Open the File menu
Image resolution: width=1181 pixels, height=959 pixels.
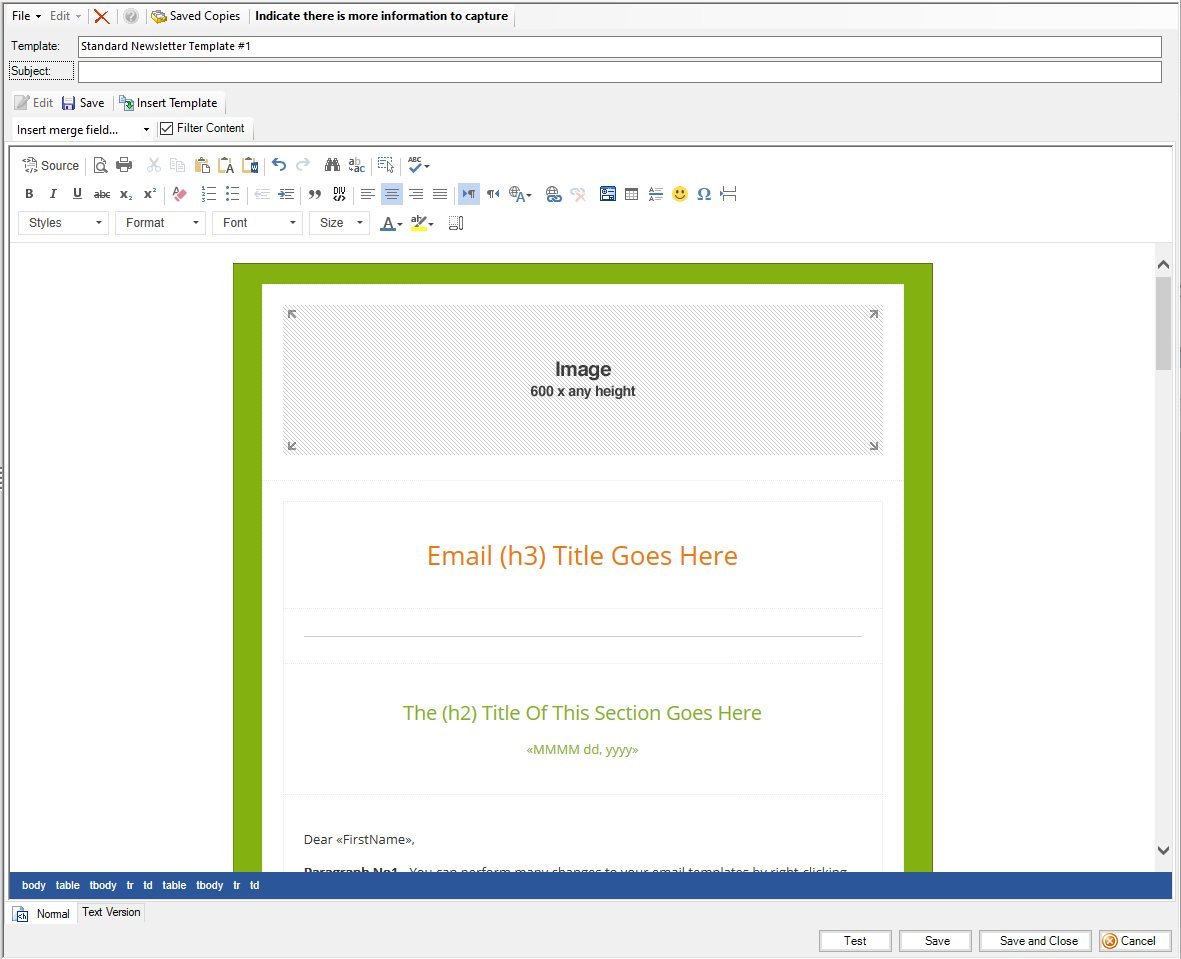click(x=26, y=16)
